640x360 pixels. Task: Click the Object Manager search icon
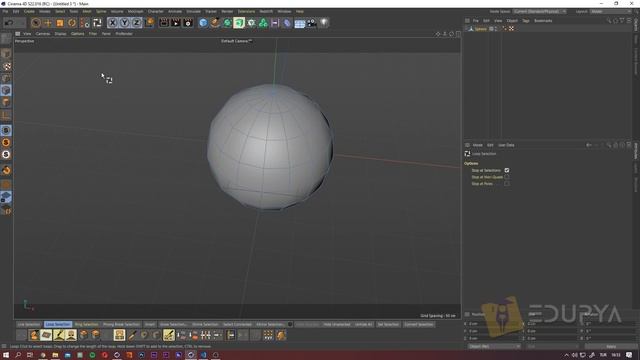[x=609, y=21]
